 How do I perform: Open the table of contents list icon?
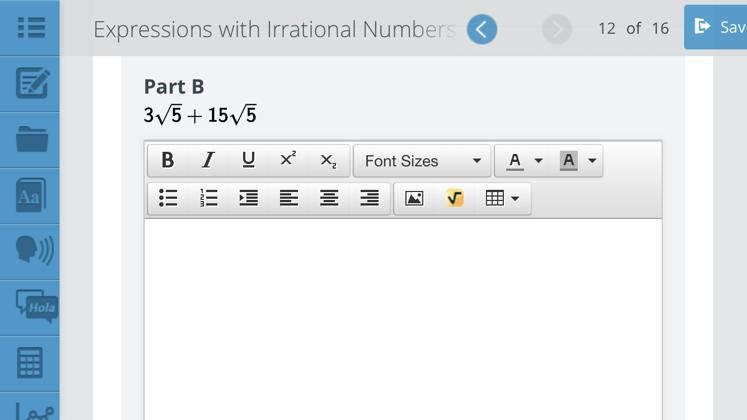point(31,27)
